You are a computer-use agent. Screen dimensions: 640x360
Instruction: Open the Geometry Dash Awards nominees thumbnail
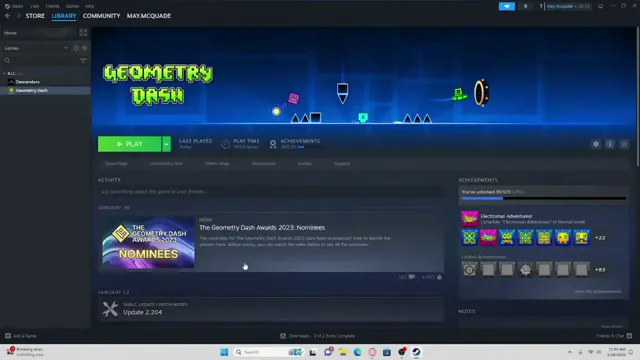(148, 242)
